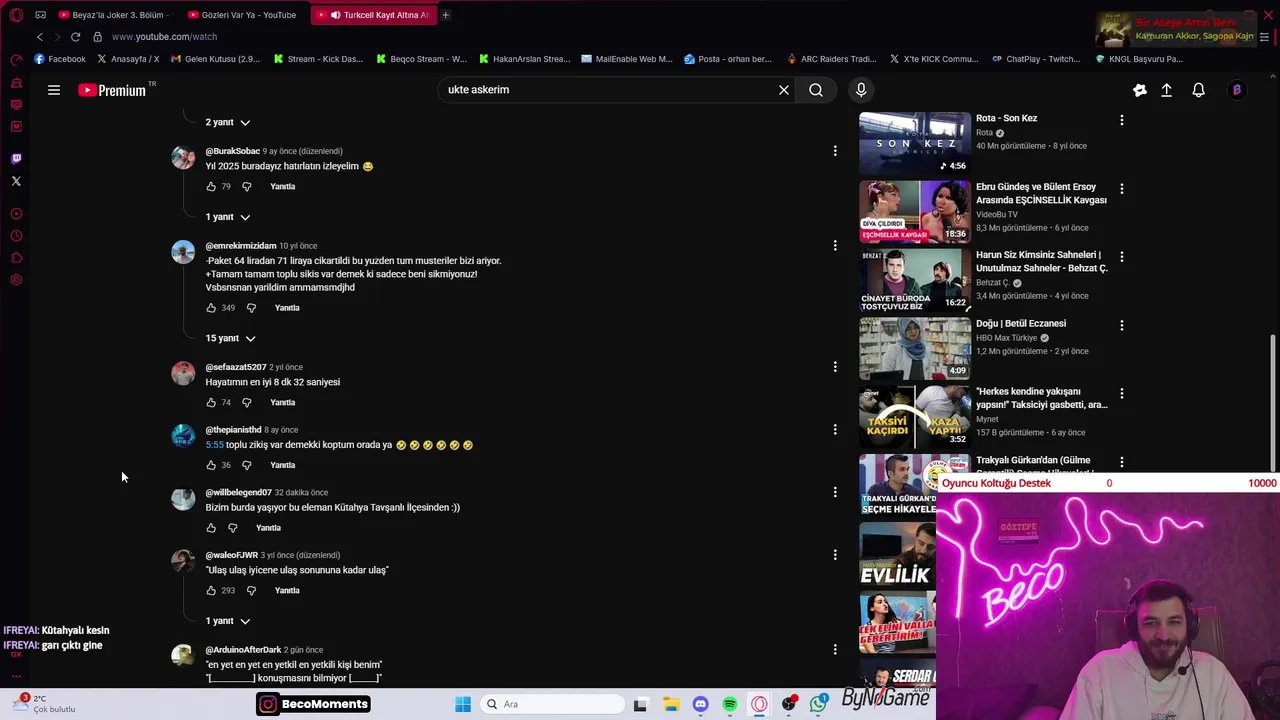Open history clock in Opera sidebar
The image size is (1280, 720).
coord(16,236)
